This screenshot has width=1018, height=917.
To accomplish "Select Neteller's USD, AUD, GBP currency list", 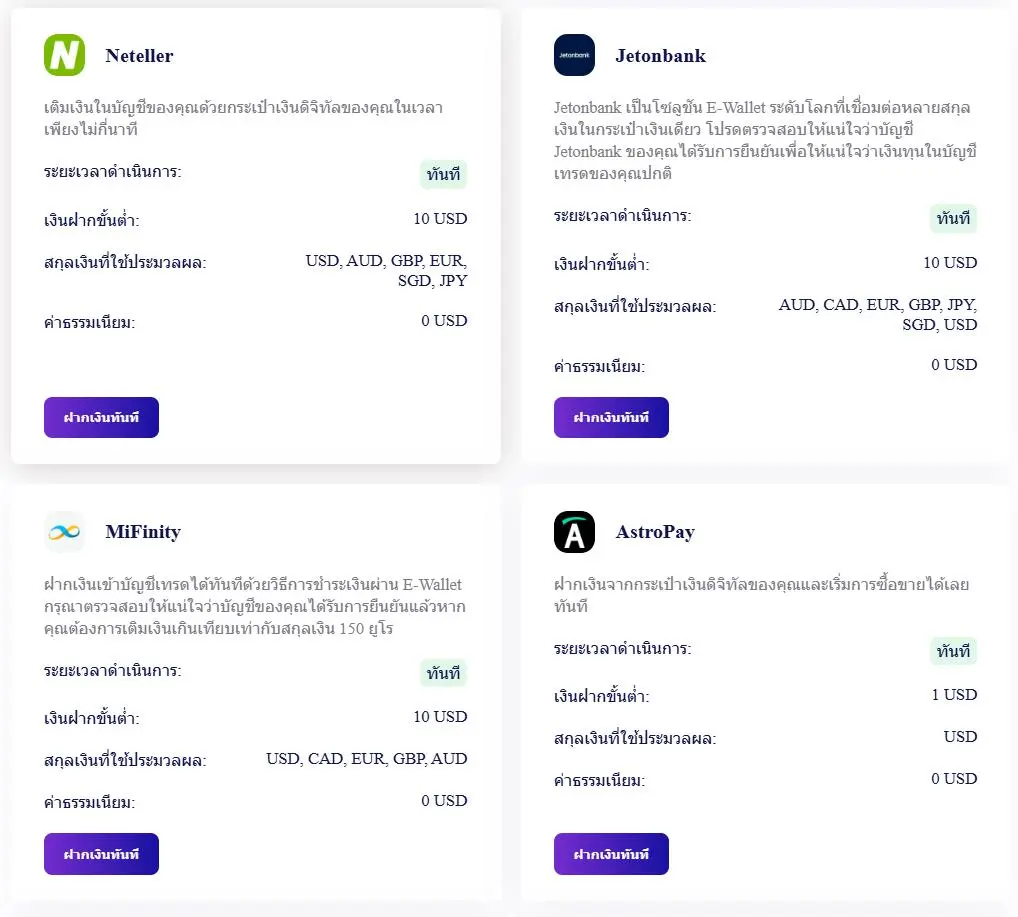I will [386, 270].
